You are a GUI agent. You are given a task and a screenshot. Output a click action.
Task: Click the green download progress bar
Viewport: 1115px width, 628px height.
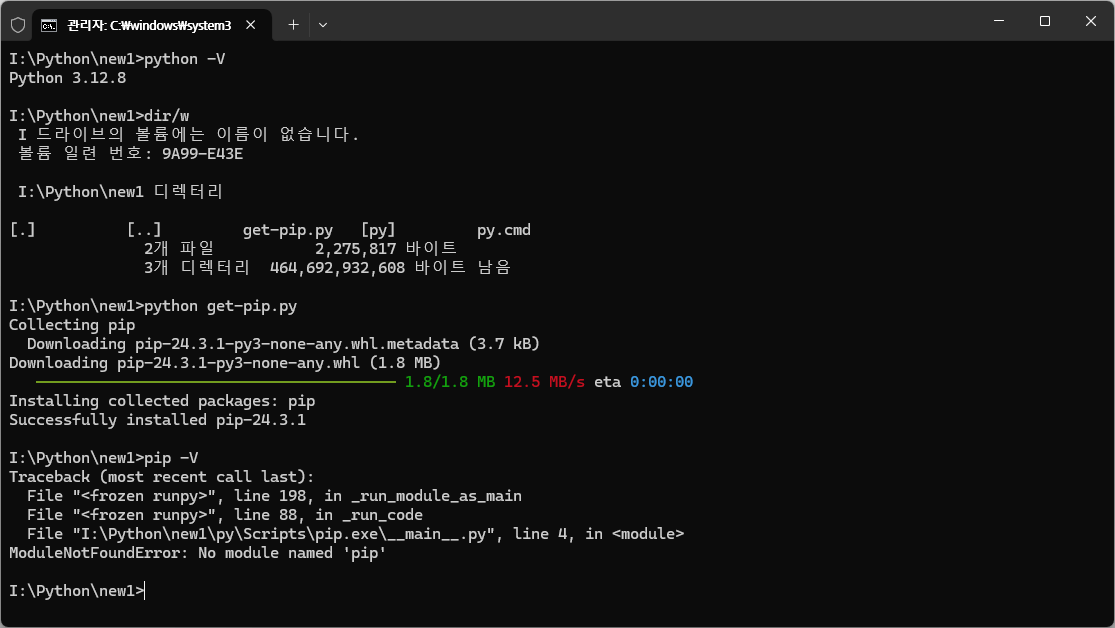click(x=216, y=382)
